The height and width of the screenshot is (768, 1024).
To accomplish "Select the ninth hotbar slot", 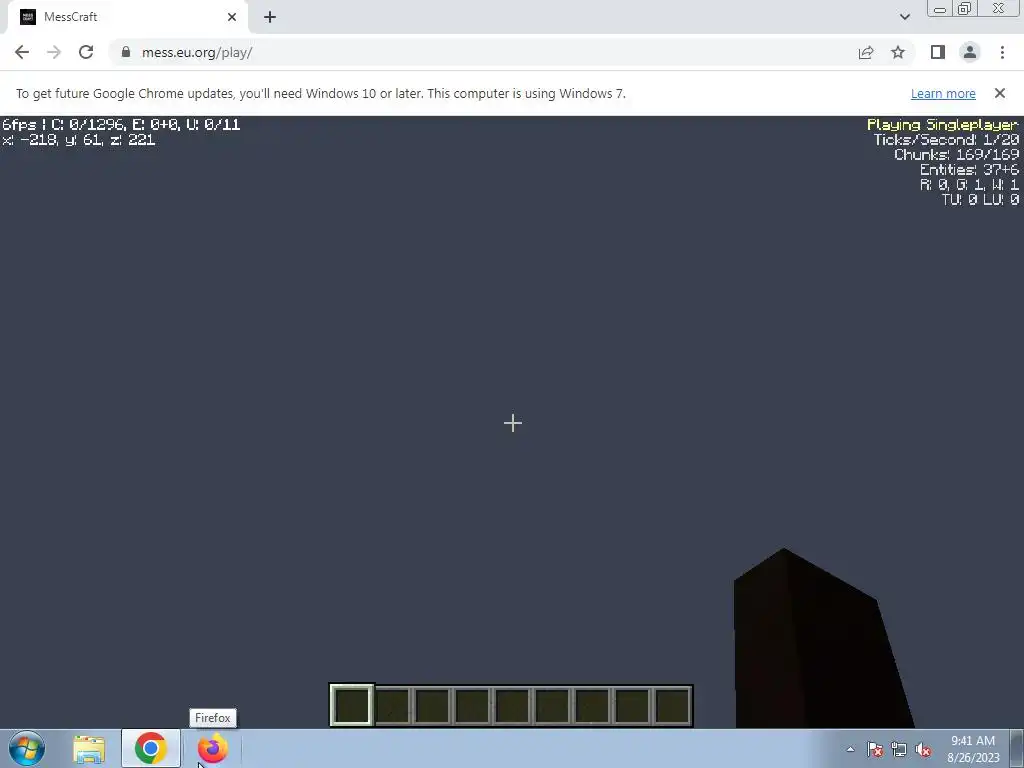I will 672,705.
